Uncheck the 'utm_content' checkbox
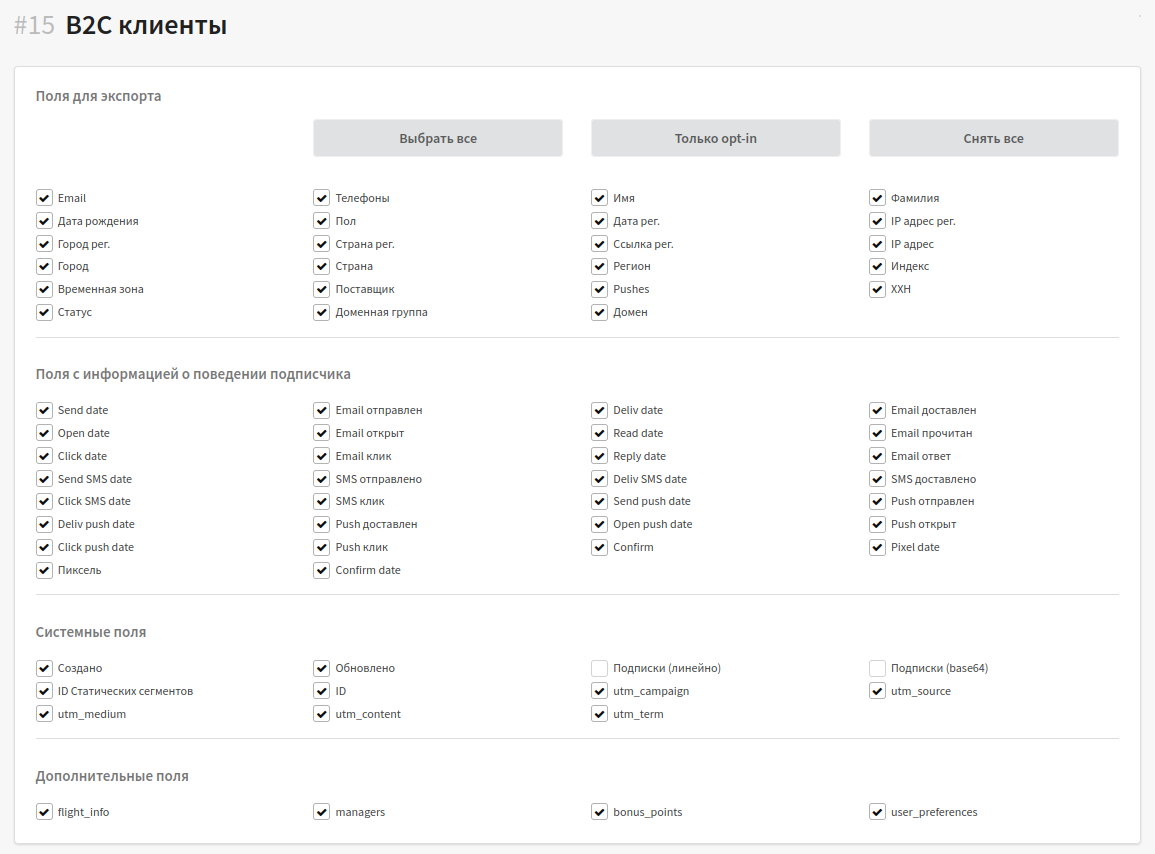Viewport: 1155px width, 854px height. pos(321,714)
